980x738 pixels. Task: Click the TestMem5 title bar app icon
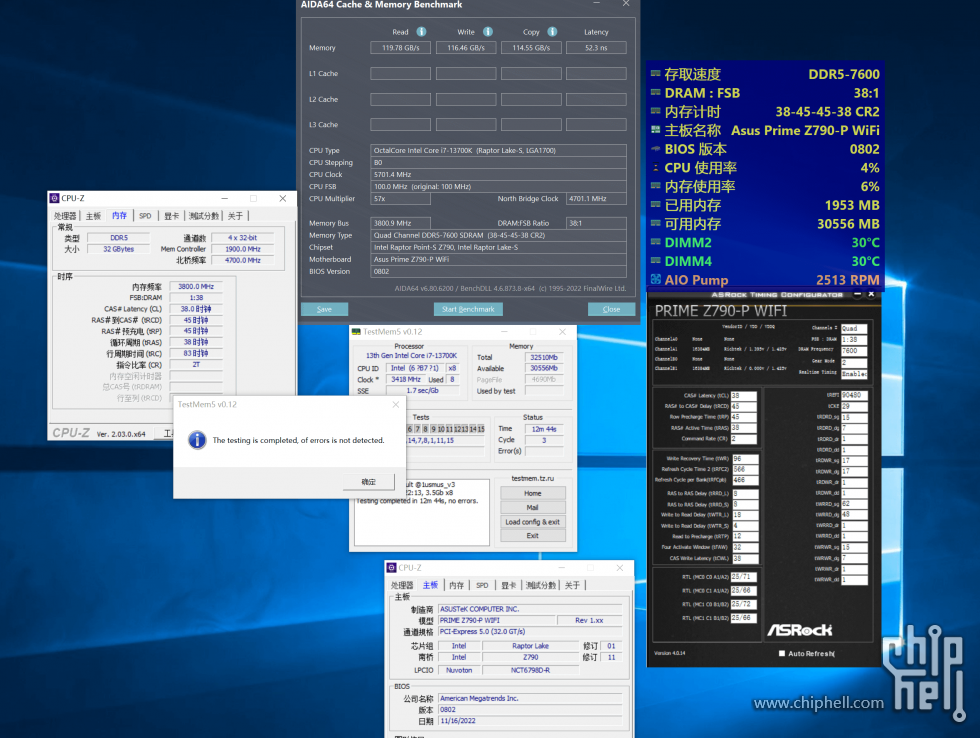tap(356, 332)
